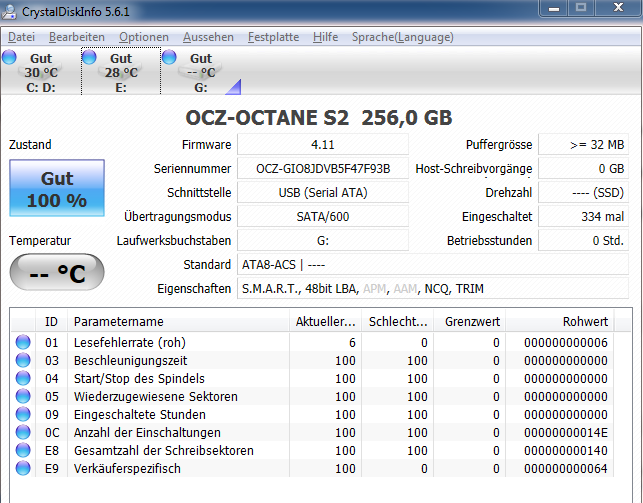Viewport: 643px width, 503px height.
Task: Click status orb of Lesefehlerrate row
Action: pos(23,342)
